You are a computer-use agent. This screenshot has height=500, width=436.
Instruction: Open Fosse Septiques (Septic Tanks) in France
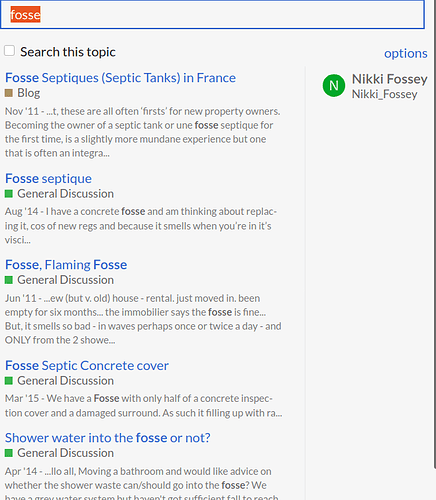pos(120,78)
